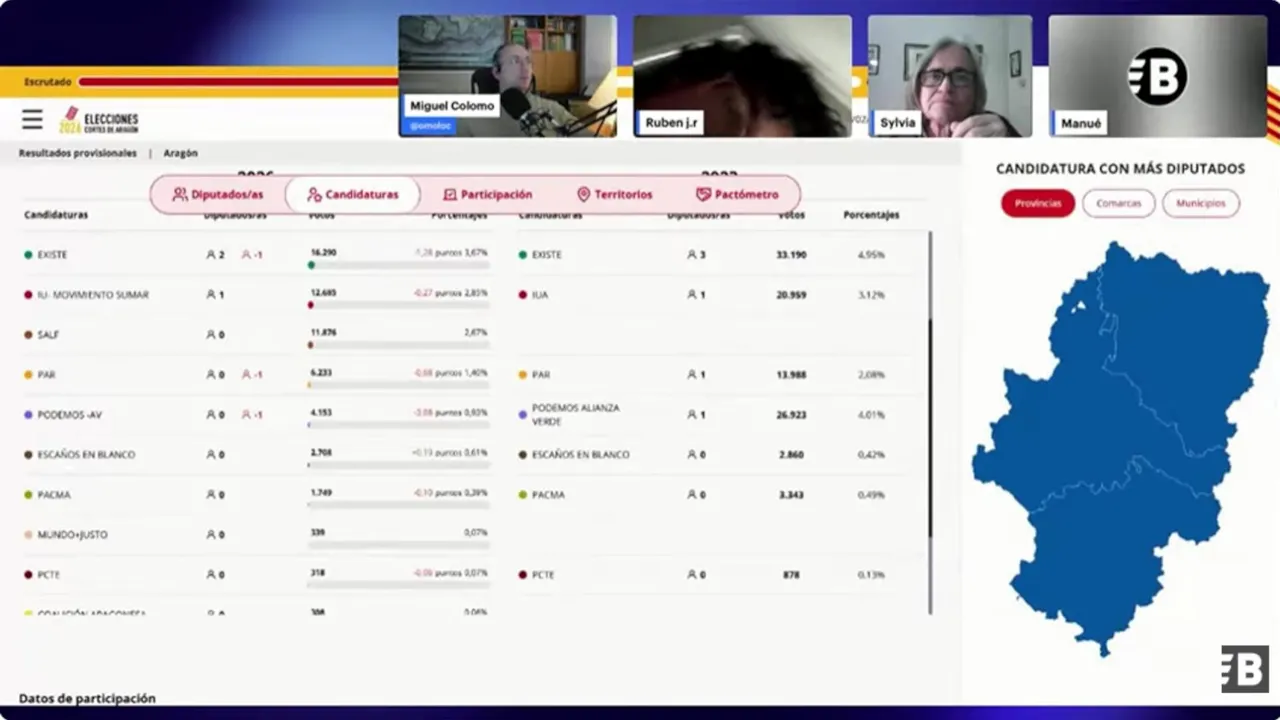
Task: Select the Candidaturas tab
Action: point(352,195)
